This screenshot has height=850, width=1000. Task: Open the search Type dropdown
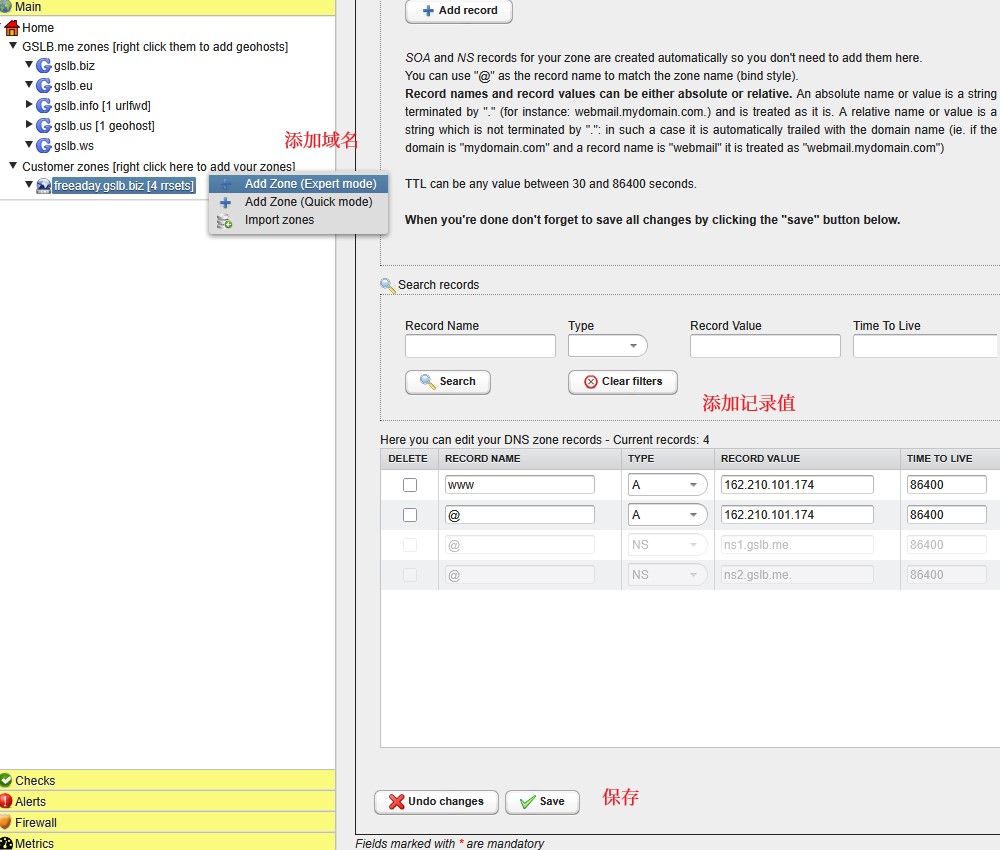tap(607, 346)
